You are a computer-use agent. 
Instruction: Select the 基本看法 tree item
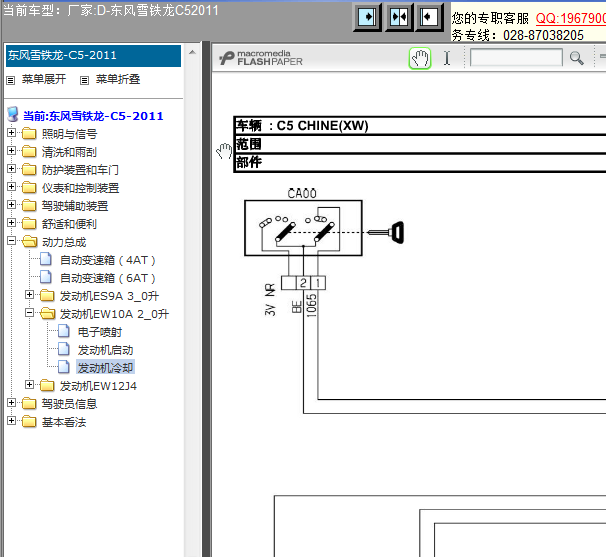click(64, 422)
